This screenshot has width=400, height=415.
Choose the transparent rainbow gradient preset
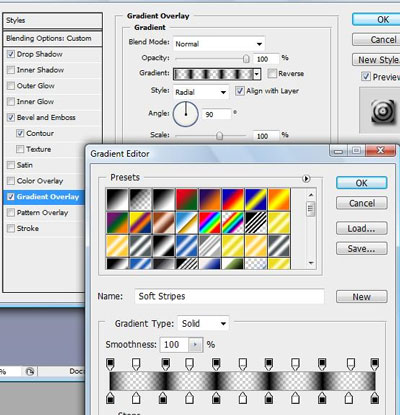(x=233, y=223)
